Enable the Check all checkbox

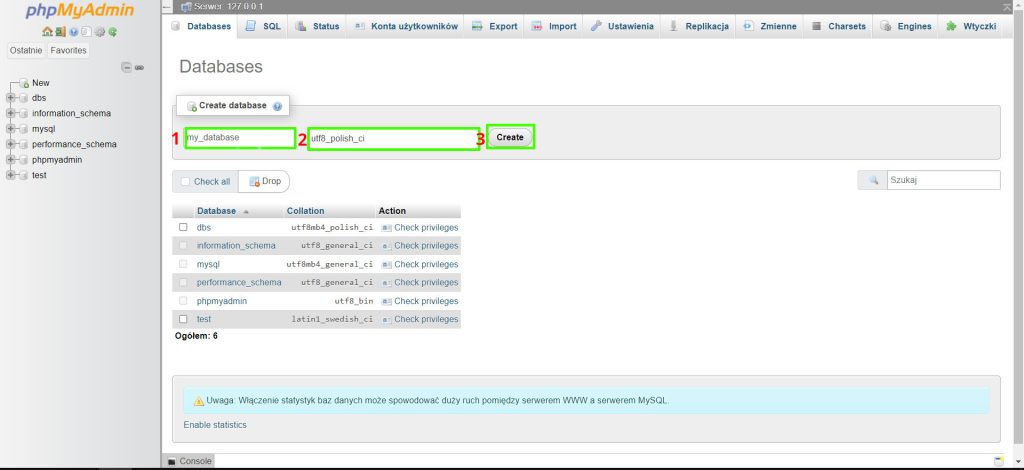tap(185, 181)
